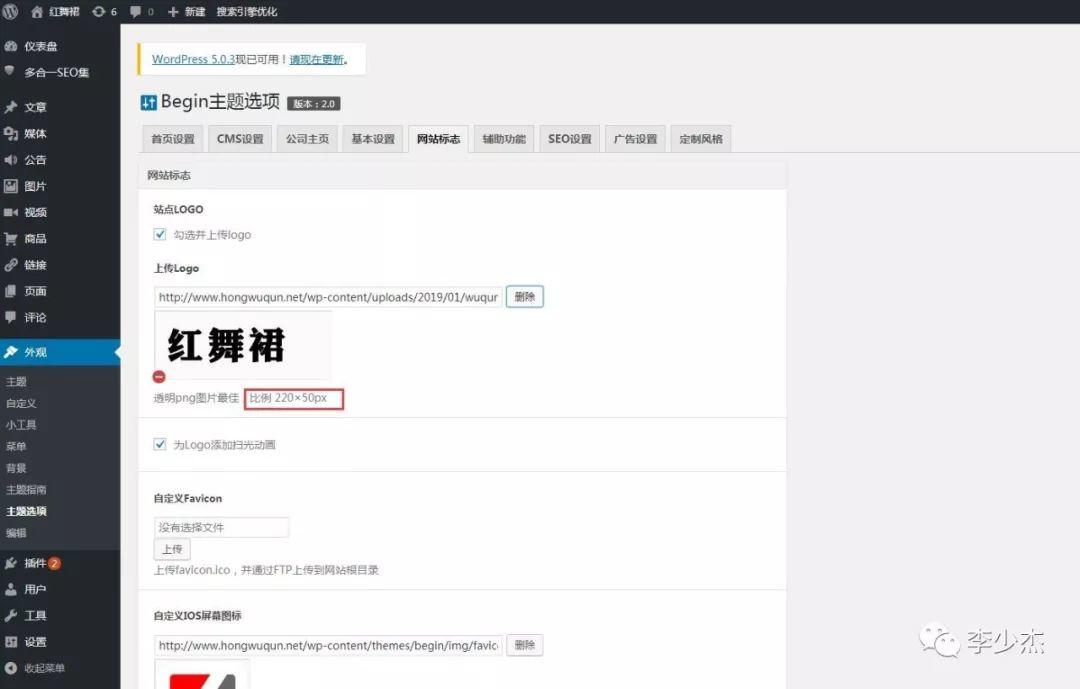Click the 红舞裙 logo preview image

pos(242,345)
